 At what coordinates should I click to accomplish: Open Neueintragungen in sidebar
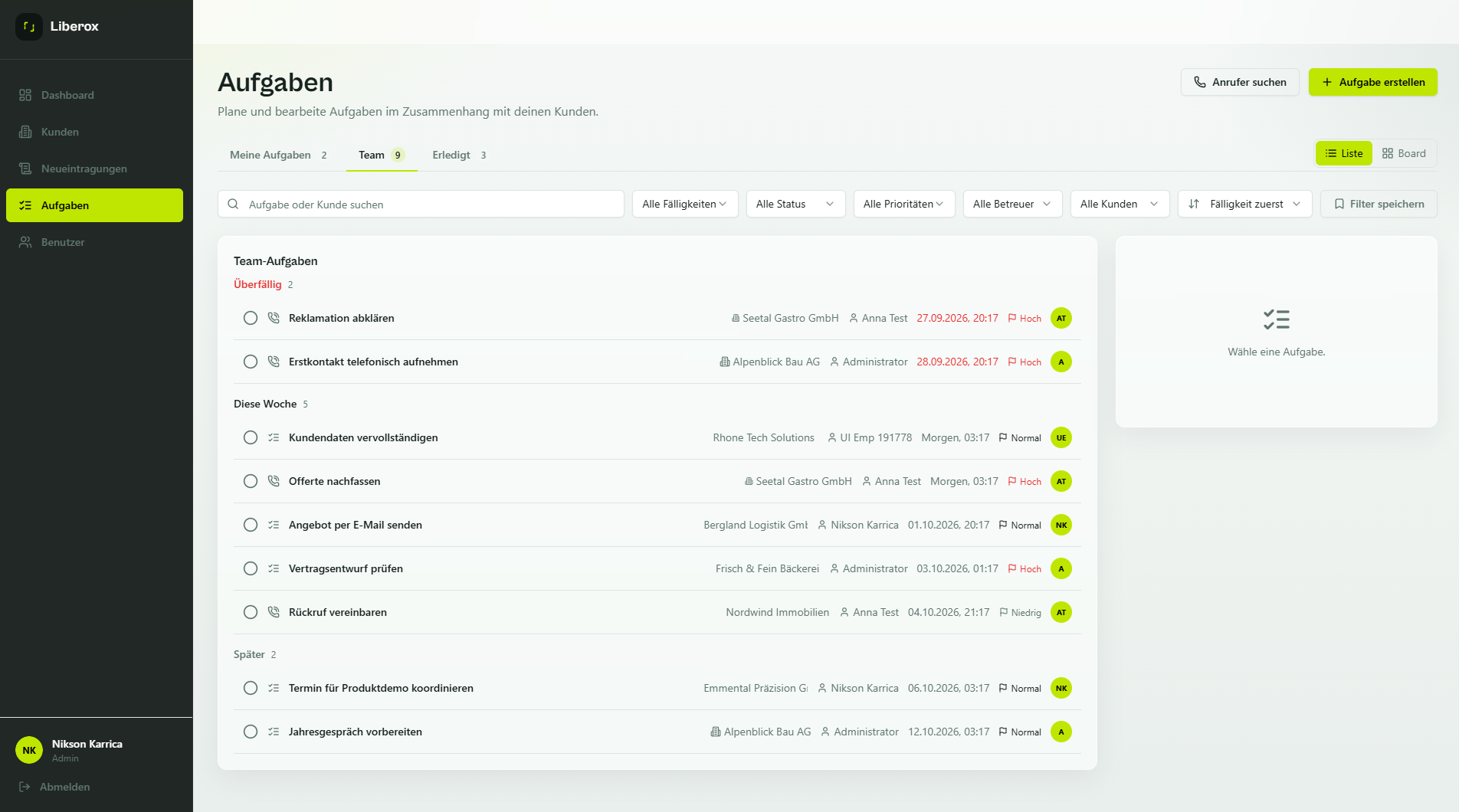[x=95, y=169]
